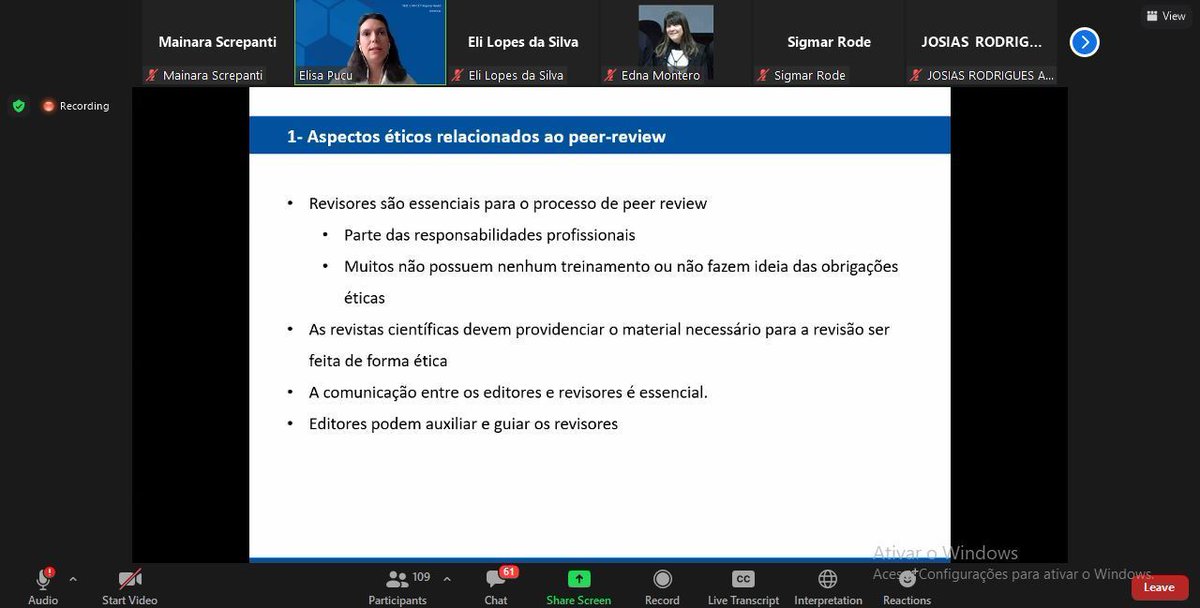The image size is (1200, 608).
Task: Select JOSIAS RODRIGUES participant tile
Action: tap(982, 43)
